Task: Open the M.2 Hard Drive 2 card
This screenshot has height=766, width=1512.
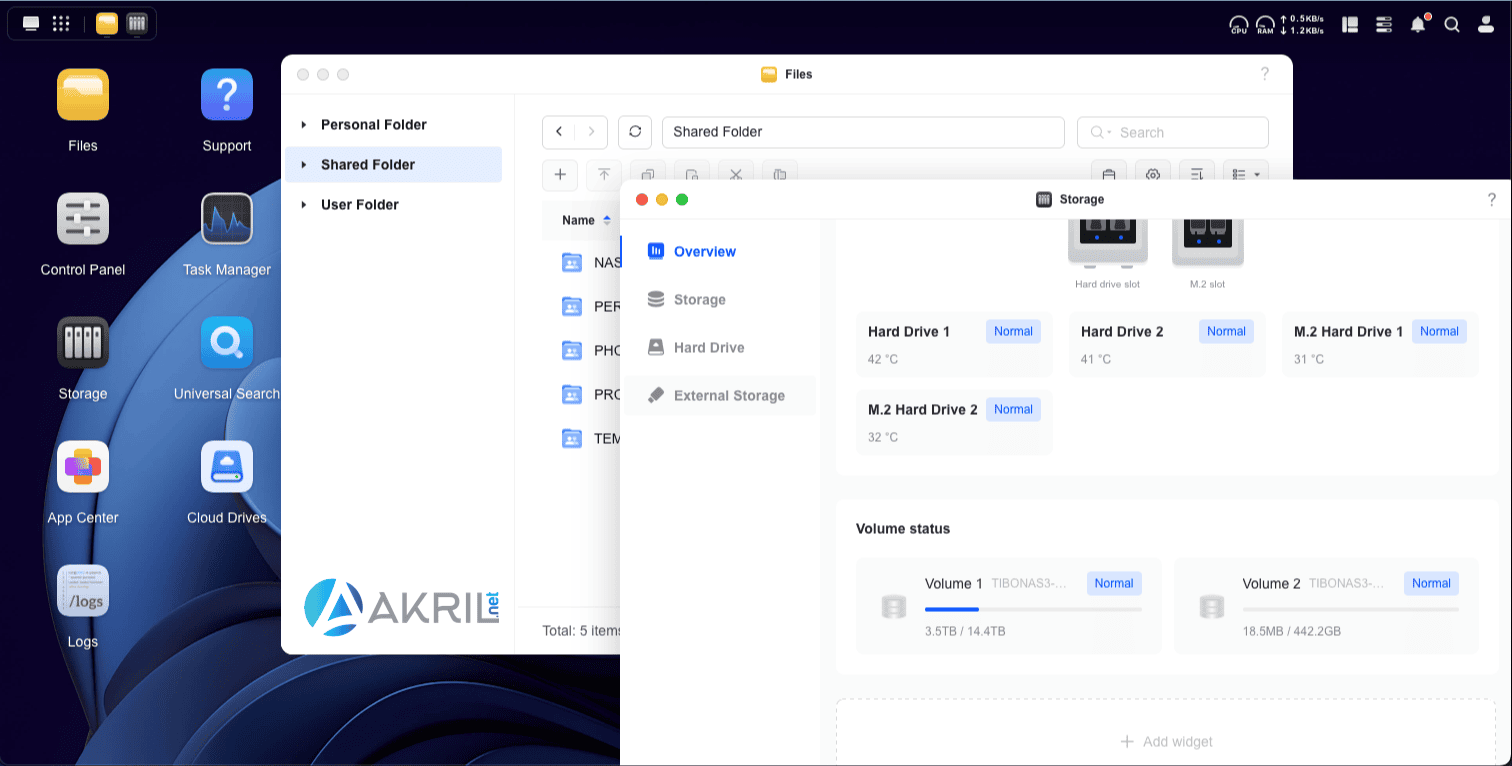Action: [x=954, y=423]
